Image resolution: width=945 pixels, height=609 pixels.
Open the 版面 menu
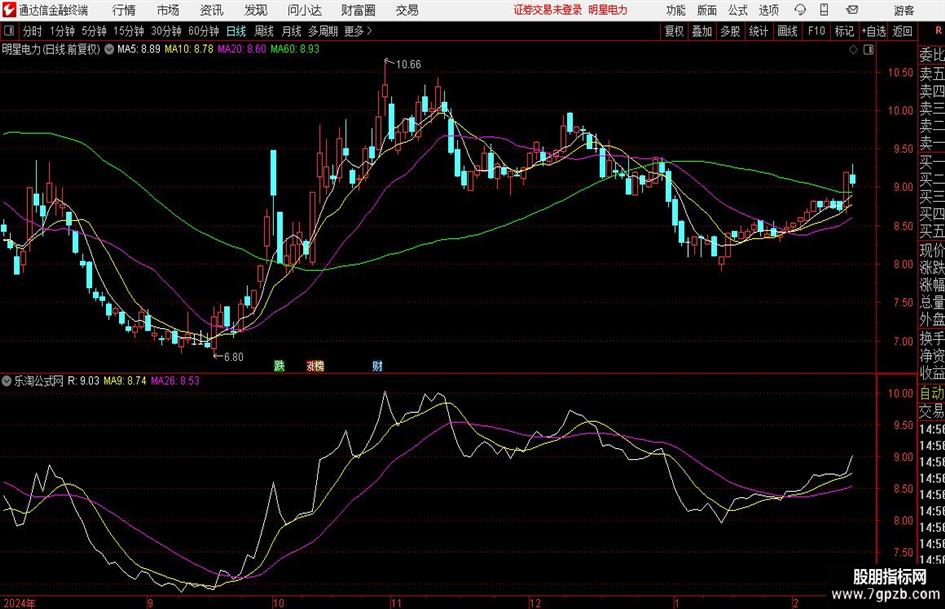(707, 10)
